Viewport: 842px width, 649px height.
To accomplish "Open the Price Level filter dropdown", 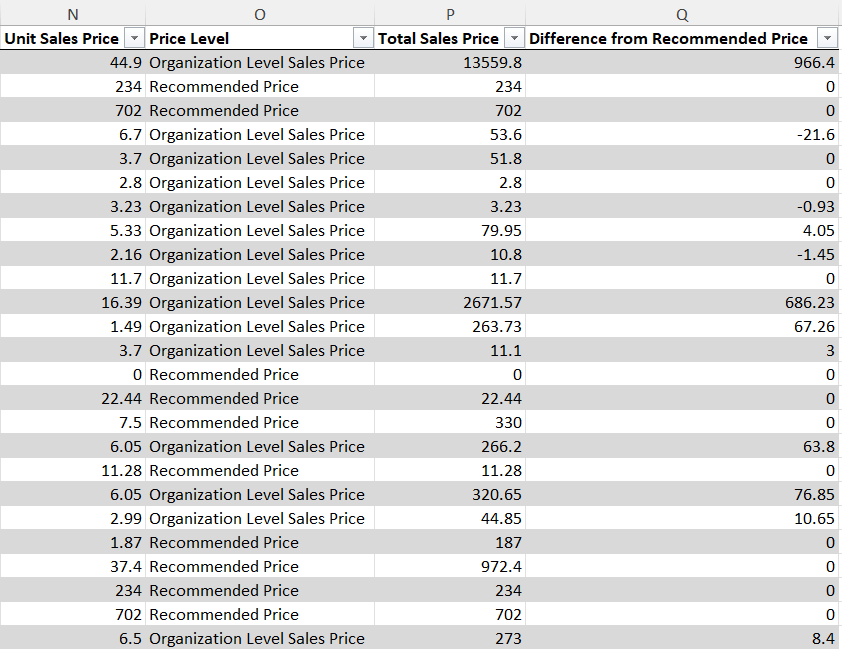I will pyautogui.click(x=363, y=39).
